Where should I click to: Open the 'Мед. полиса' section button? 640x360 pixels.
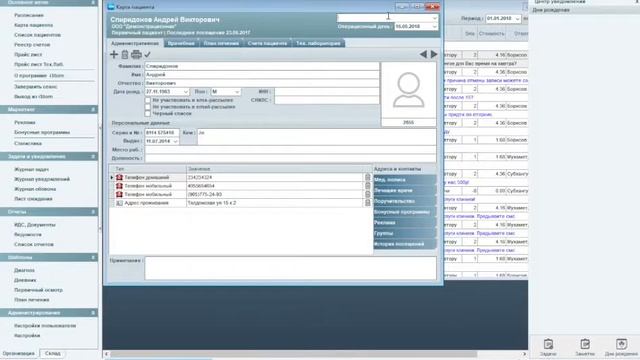pyautogui.click(x=405, y=180)
